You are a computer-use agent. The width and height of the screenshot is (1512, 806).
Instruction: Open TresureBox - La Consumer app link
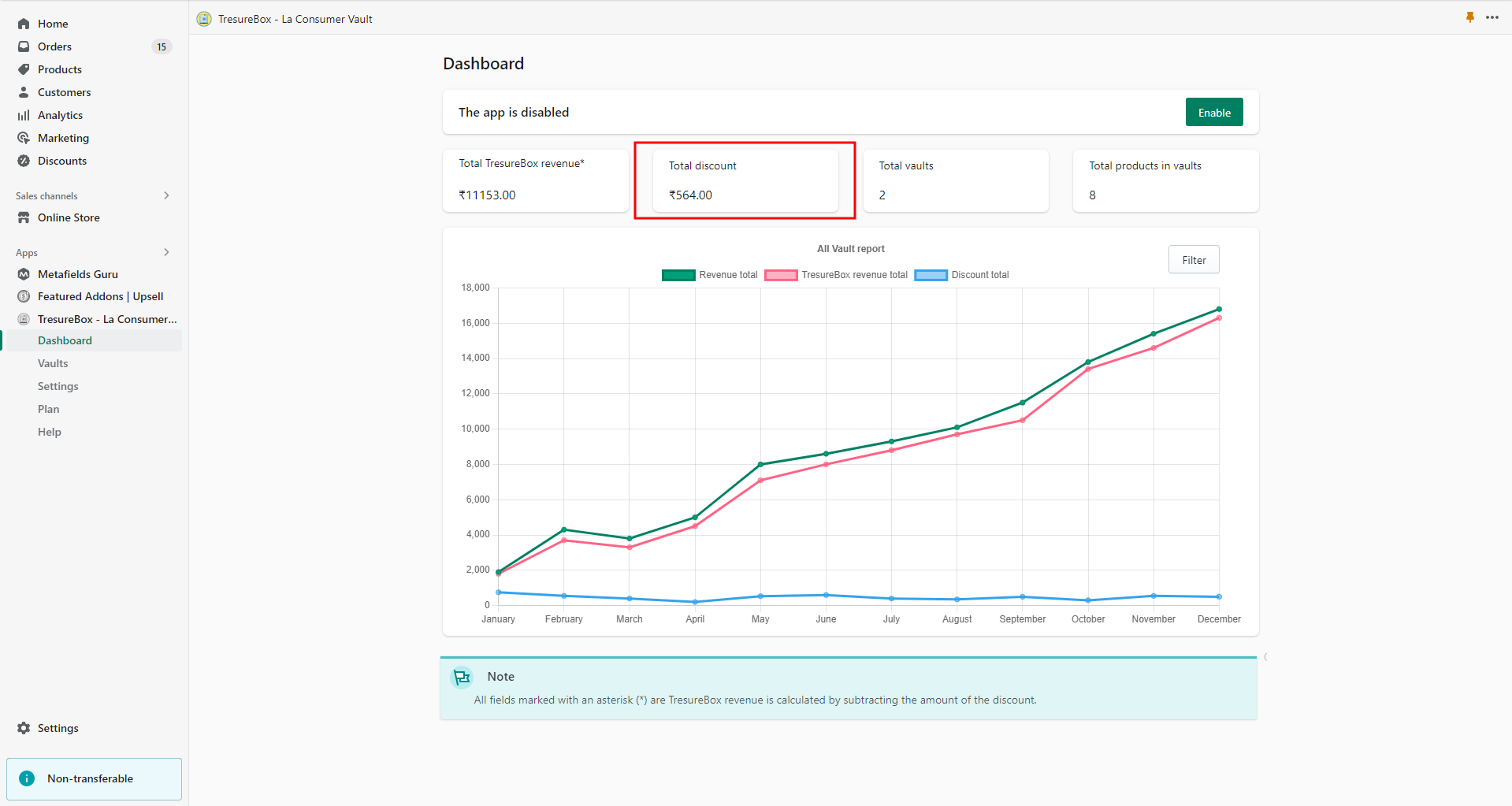point(107,319)
